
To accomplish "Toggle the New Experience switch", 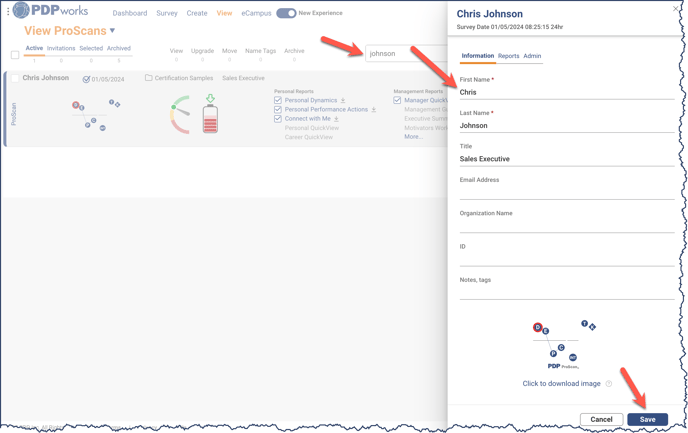I will click(x=286, y=13).
